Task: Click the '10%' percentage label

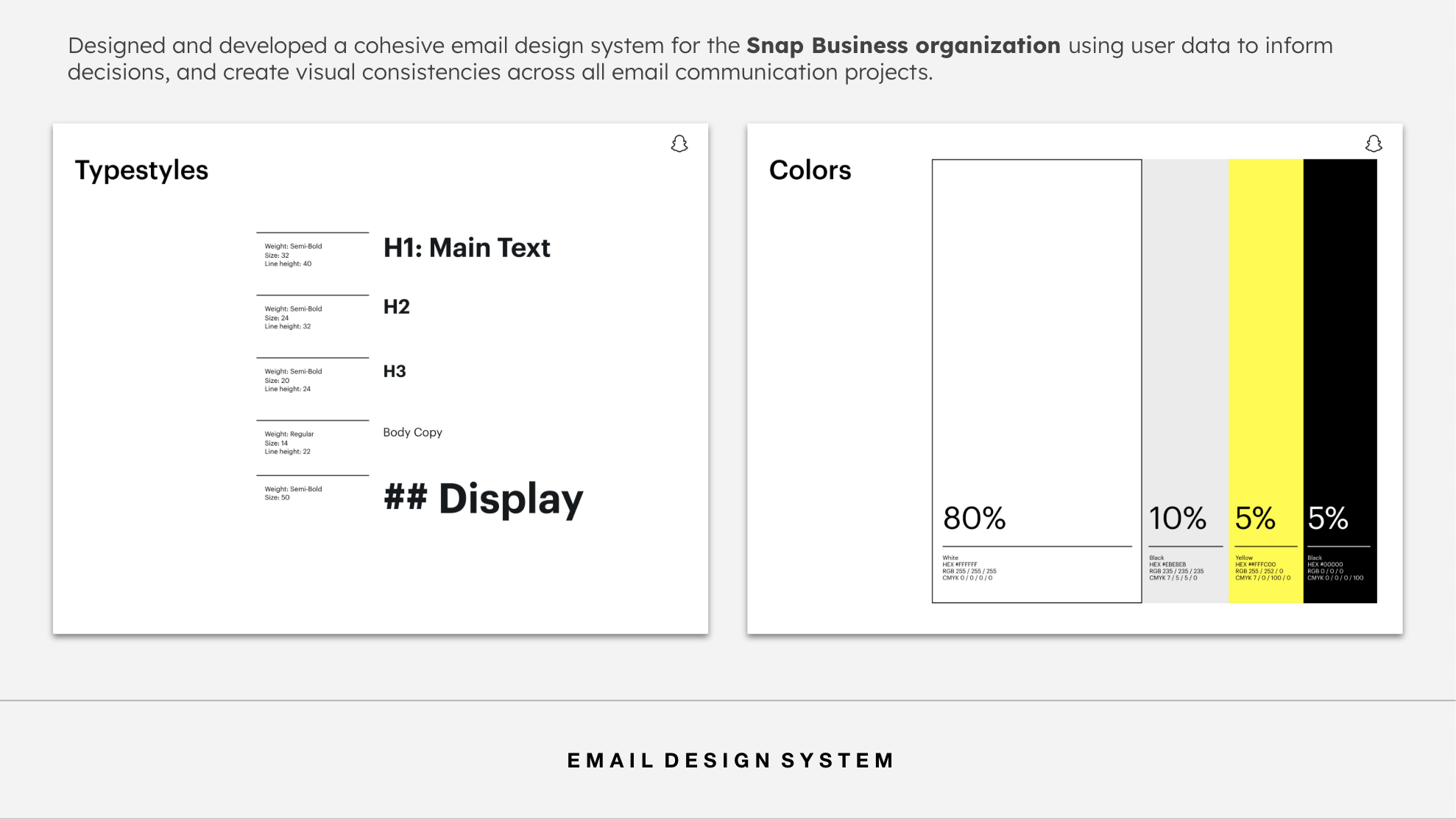Action: point(1178,519)
